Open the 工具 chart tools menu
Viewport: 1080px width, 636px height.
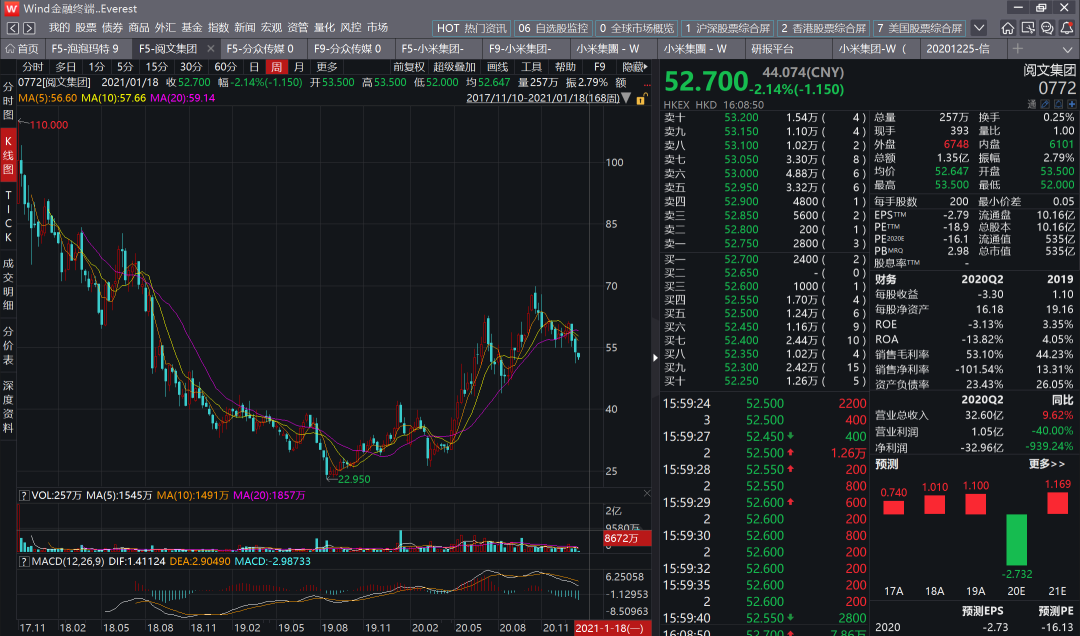[x=531, y=67]
